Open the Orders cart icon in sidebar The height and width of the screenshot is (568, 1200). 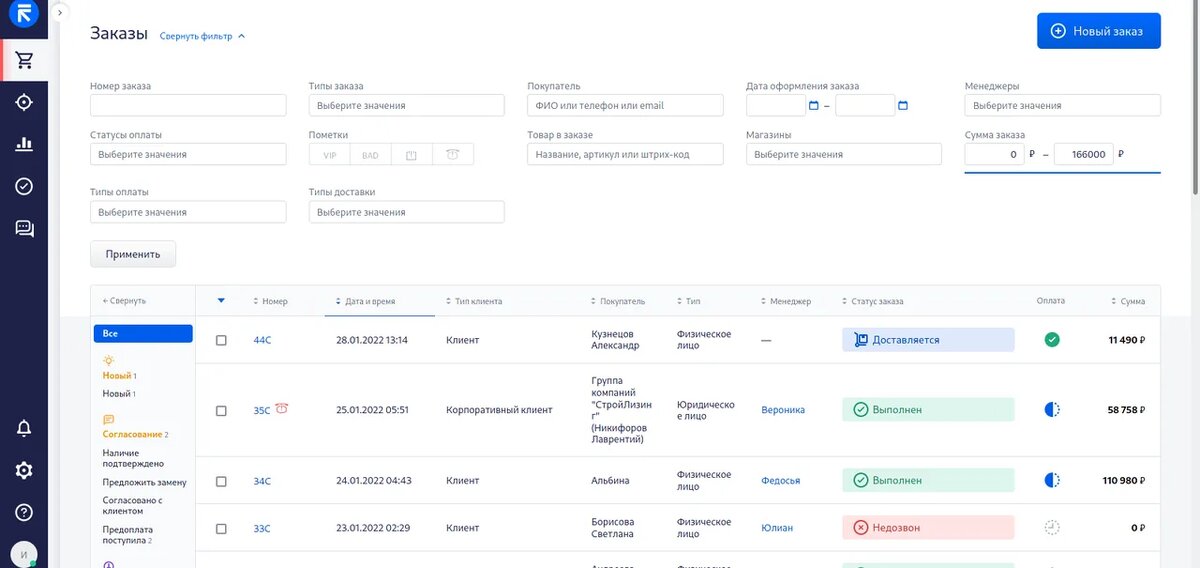pyautogui.click(x=24, y=60)
